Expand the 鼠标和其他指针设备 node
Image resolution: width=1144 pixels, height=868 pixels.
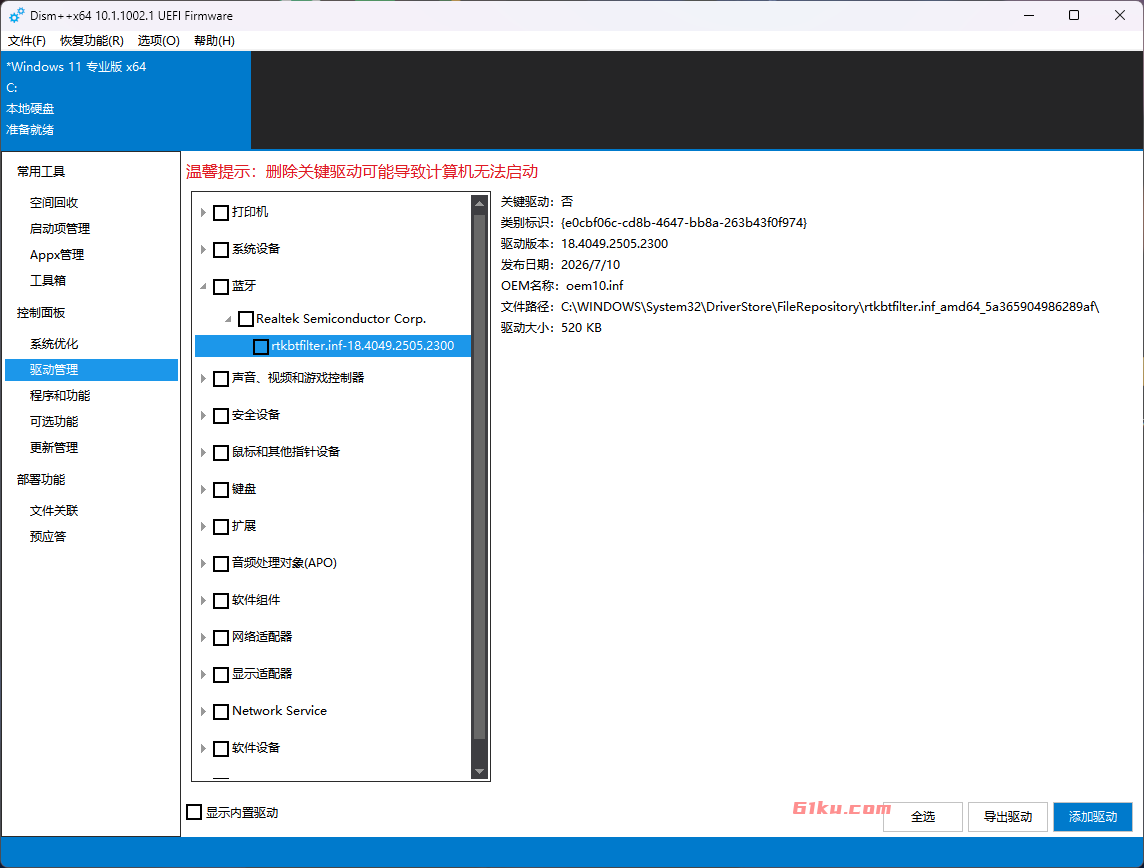204,453
